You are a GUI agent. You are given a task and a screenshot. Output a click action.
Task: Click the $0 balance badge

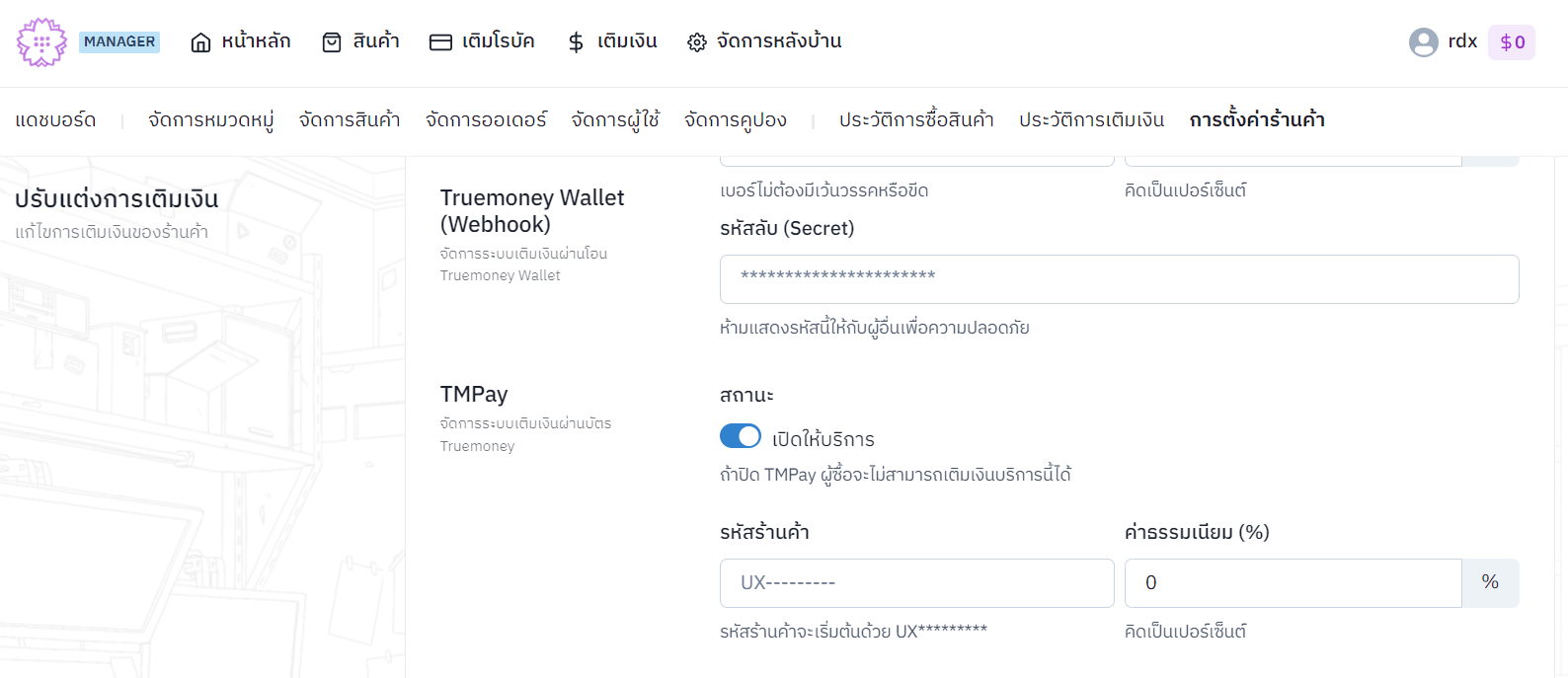pos(1512,42)
